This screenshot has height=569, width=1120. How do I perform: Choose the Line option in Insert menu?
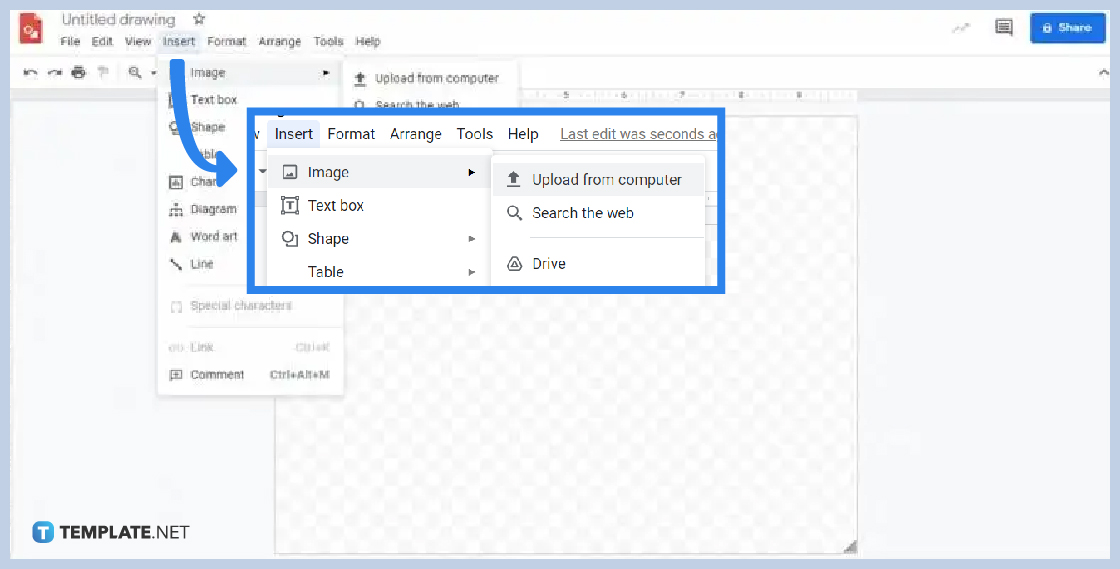[201, 264]
